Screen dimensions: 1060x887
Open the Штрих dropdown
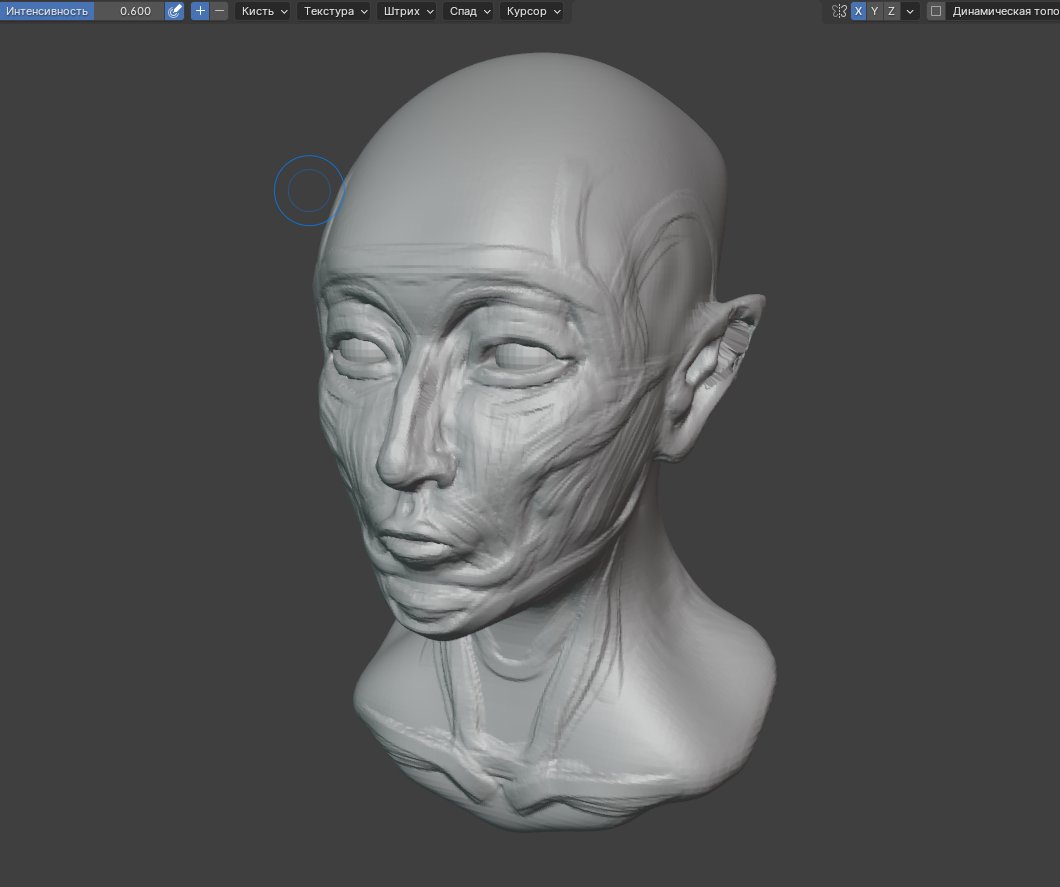(x=406, y=11)
